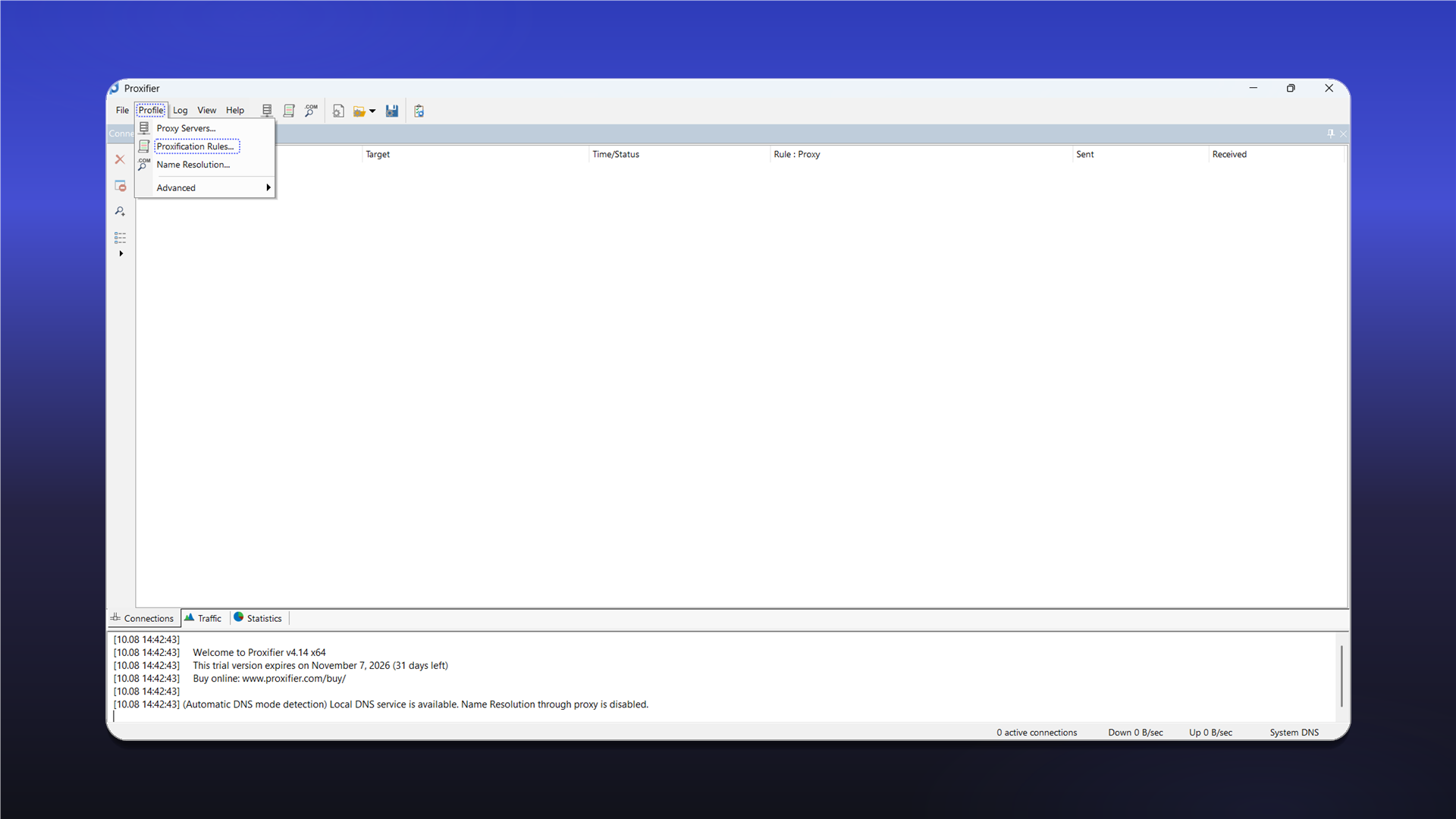Click the Open Profile folder icon
Screen dimensions: 1456x819
click(x=359, y=111)
